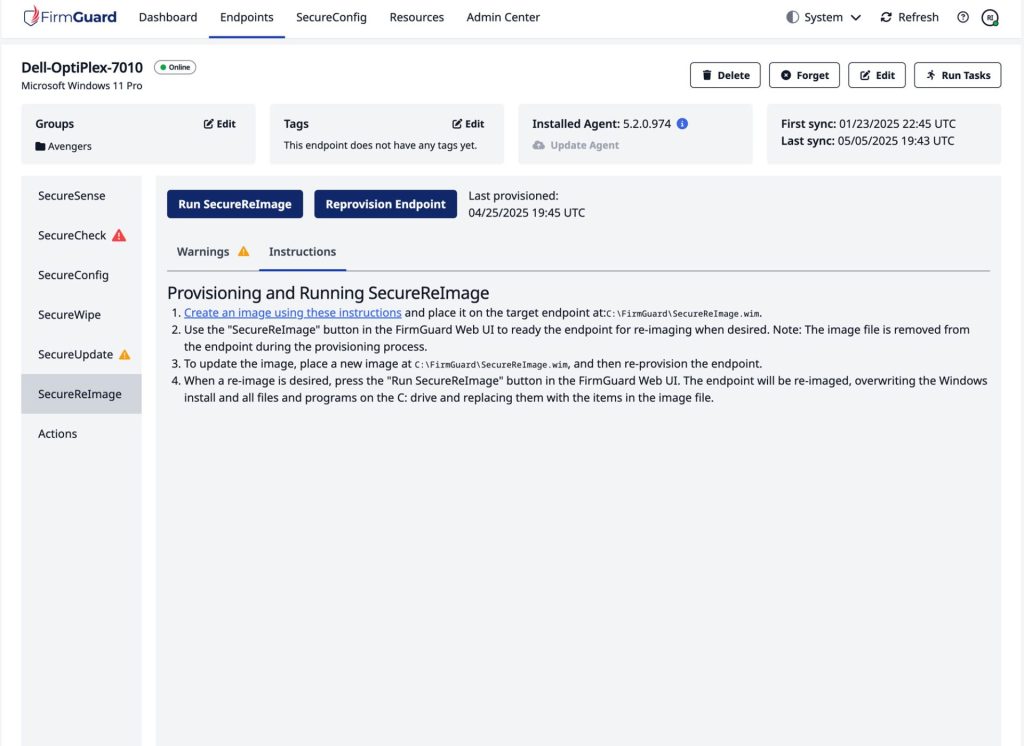Click the Online status badge
1024x746 pixels.
[178, 67]
